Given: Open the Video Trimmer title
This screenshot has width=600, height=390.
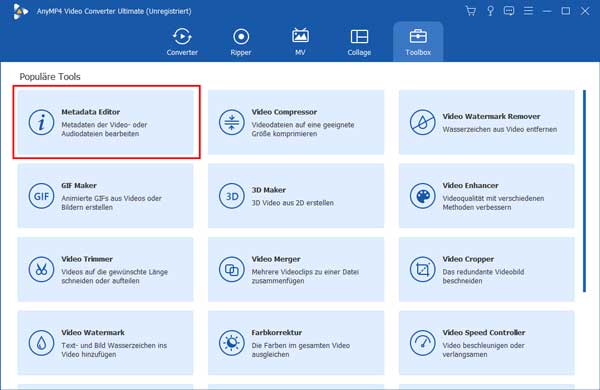Looking at the screenshot, I should point(87,259).
